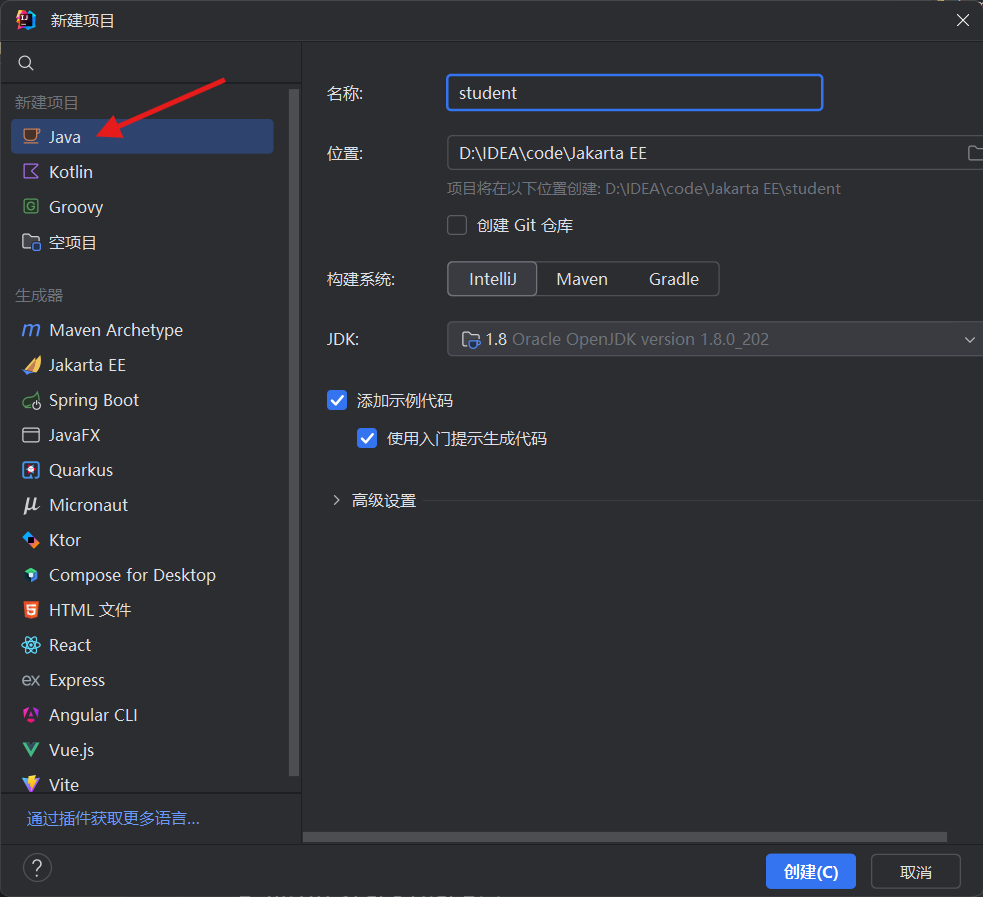
Task: Click the horizontal scrollbar at bottom
Action: pos(624,837)
